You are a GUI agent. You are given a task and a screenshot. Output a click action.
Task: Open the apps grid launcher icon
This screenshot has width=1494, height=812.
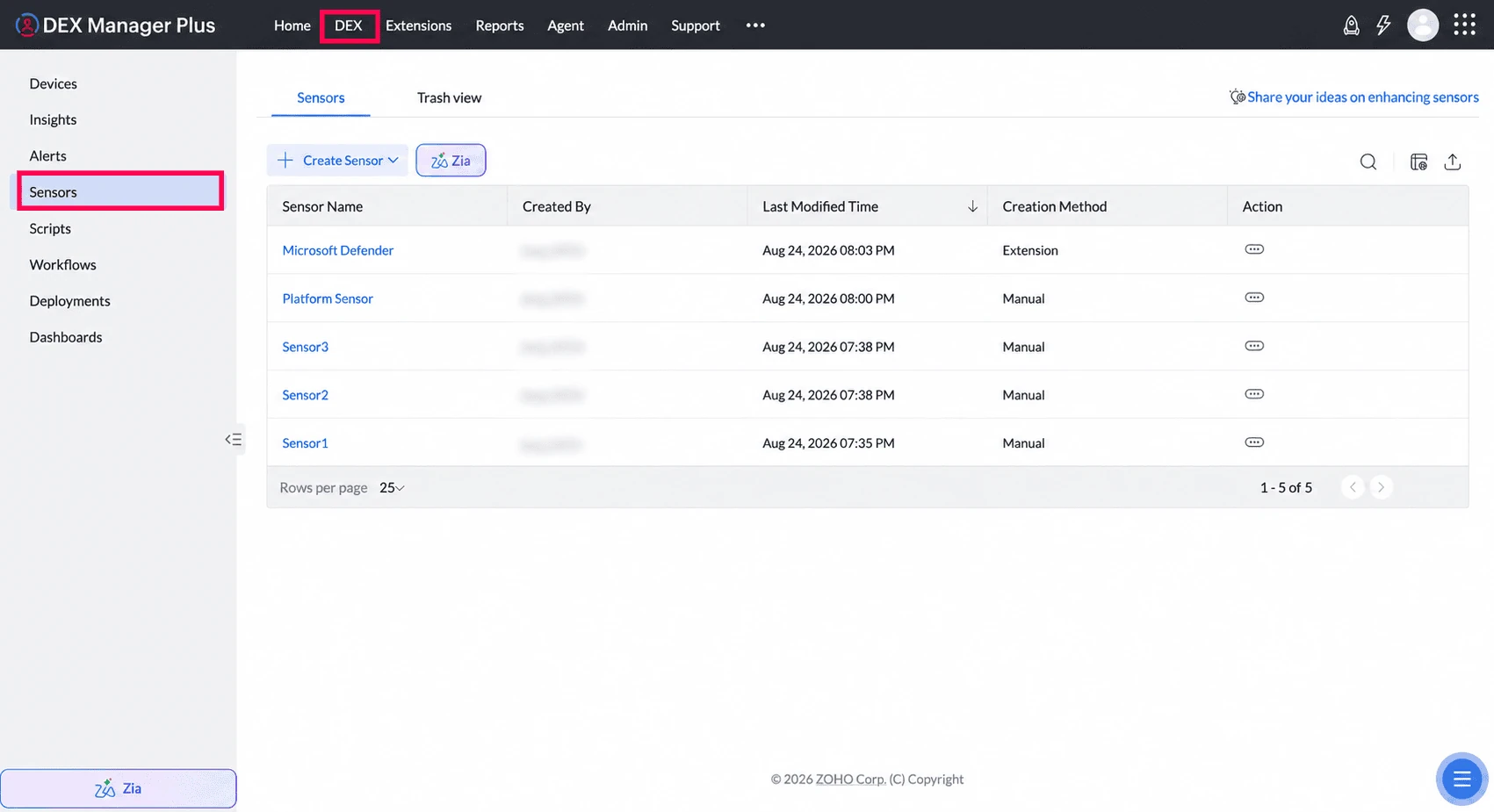click(x=1464, y=25)
